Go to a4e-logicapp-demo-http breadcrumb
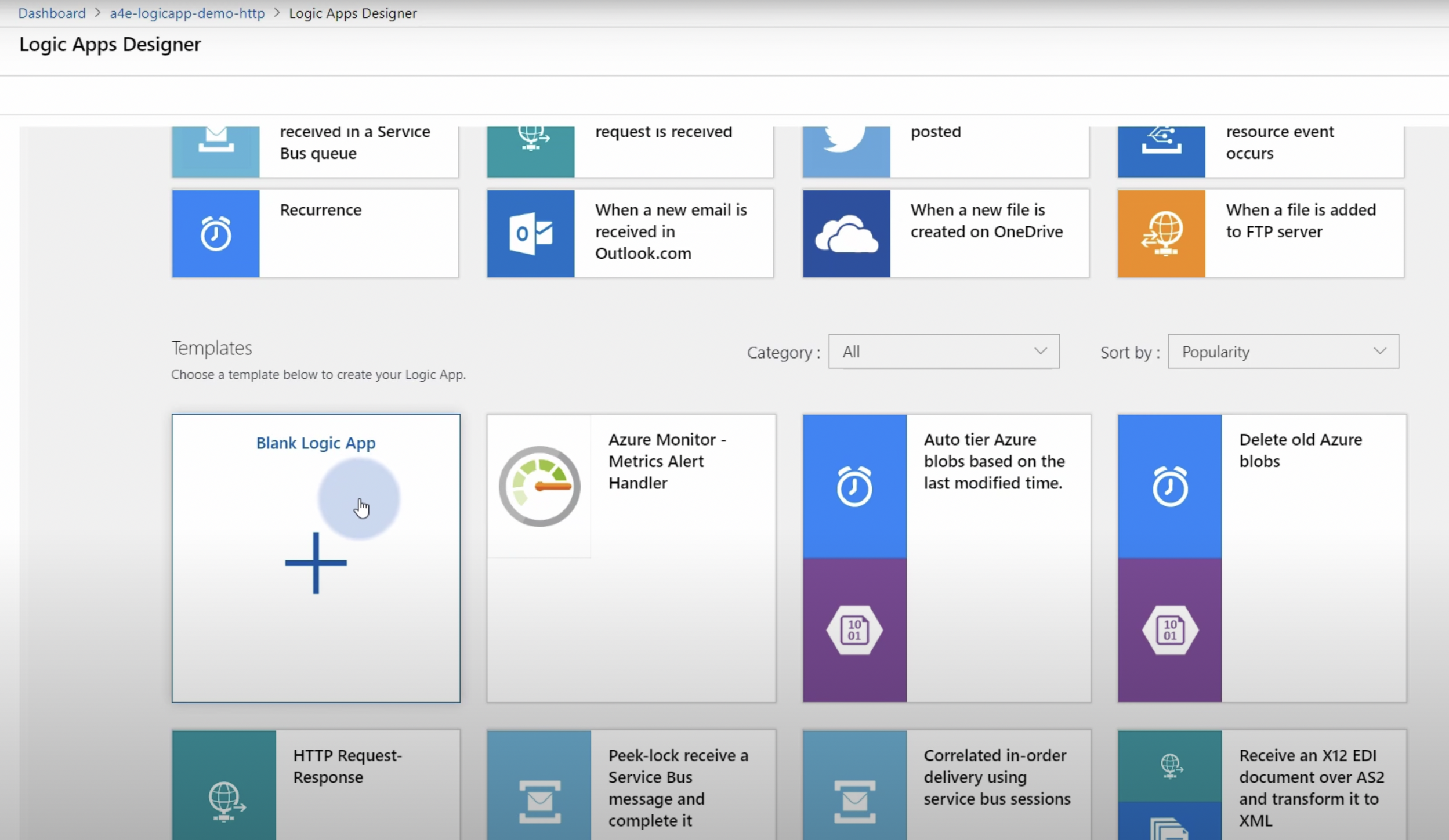The height and width of the screenshot is (840, 1449). point(187,13)
